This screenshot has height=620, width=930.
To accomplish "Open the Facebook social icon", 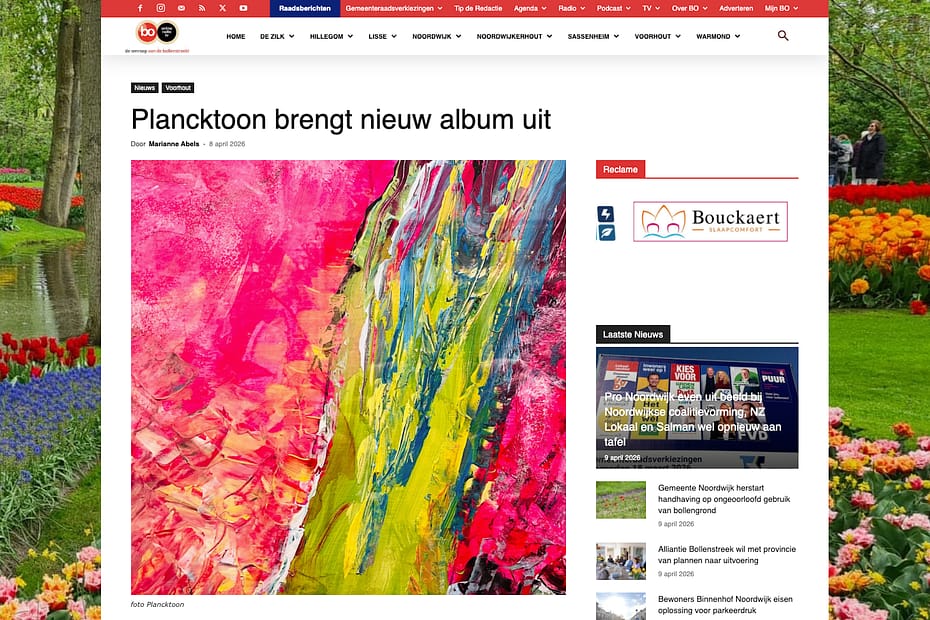I will tap(140, 8).
